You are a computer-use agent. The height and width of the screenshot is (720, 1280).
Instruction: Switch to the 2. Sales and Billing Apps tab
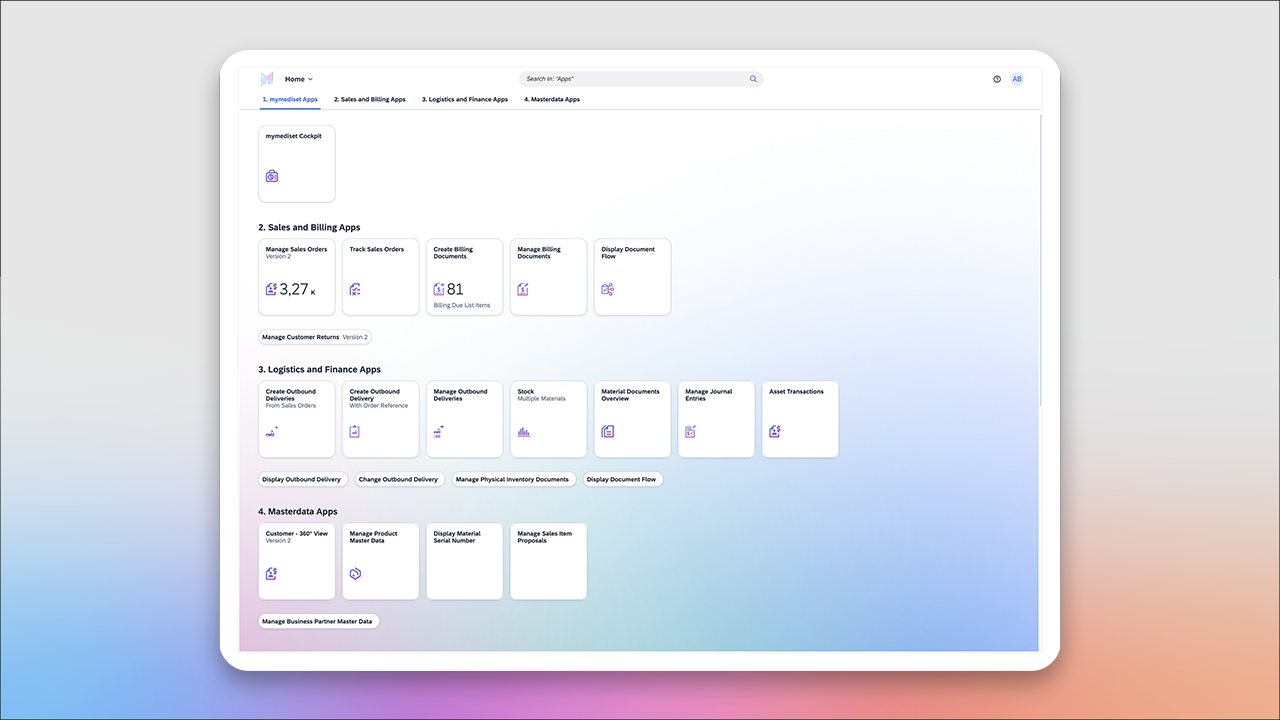point(370,100)
